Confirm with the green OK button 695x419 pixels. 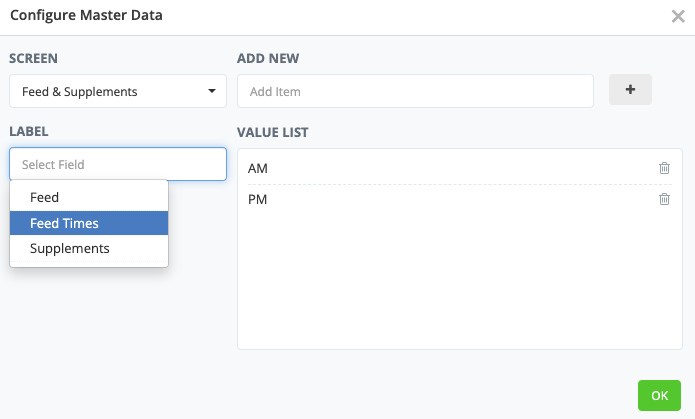coord(659,395)
